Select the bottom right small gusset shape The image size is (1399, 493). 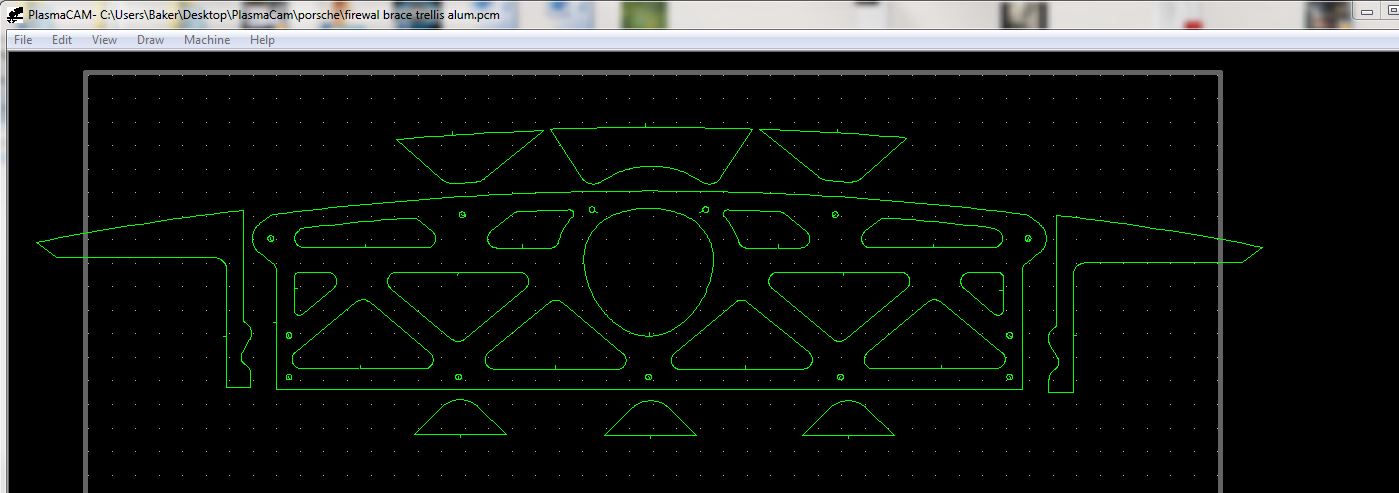click(x=848, y=435)
